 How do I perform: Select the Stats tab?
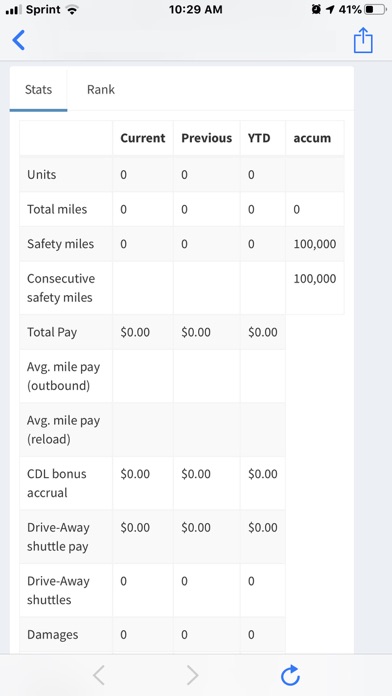click(x=38, y=89)
